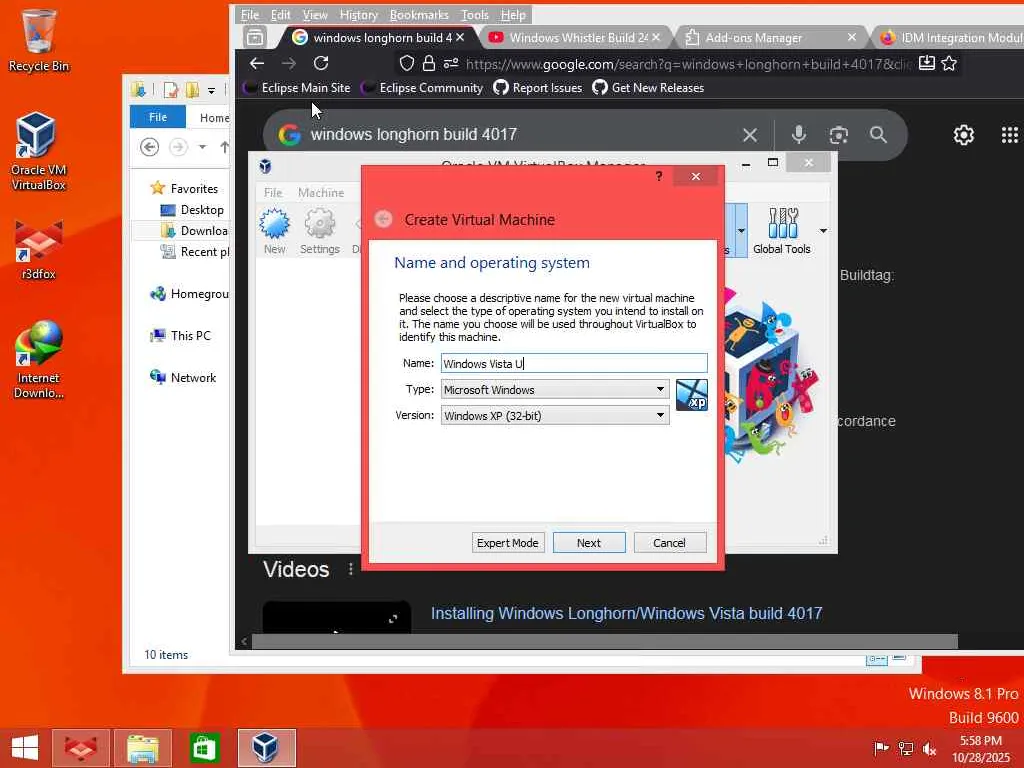
Task: Click the Google search by image camera icon
Action: pos(839,135)
